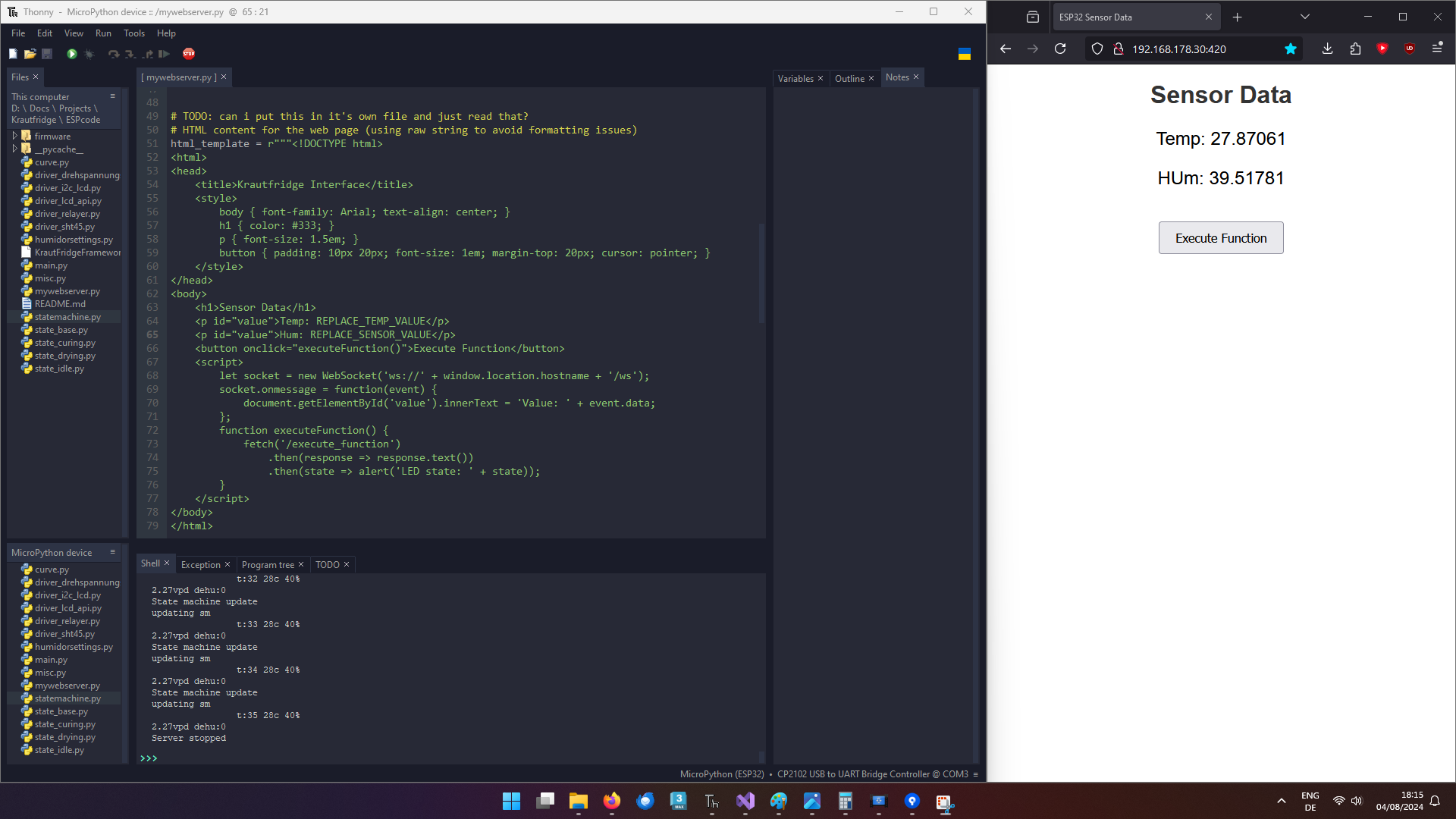Click the Step out debug icon
The height and width of the screenshot is (819, 1456).
pos(148,54)
